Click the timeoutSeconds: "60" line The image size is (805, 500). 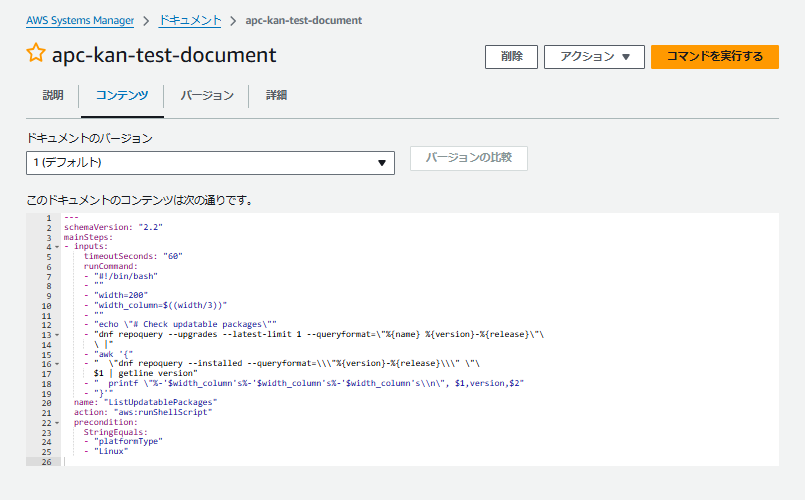pos(133,256)
